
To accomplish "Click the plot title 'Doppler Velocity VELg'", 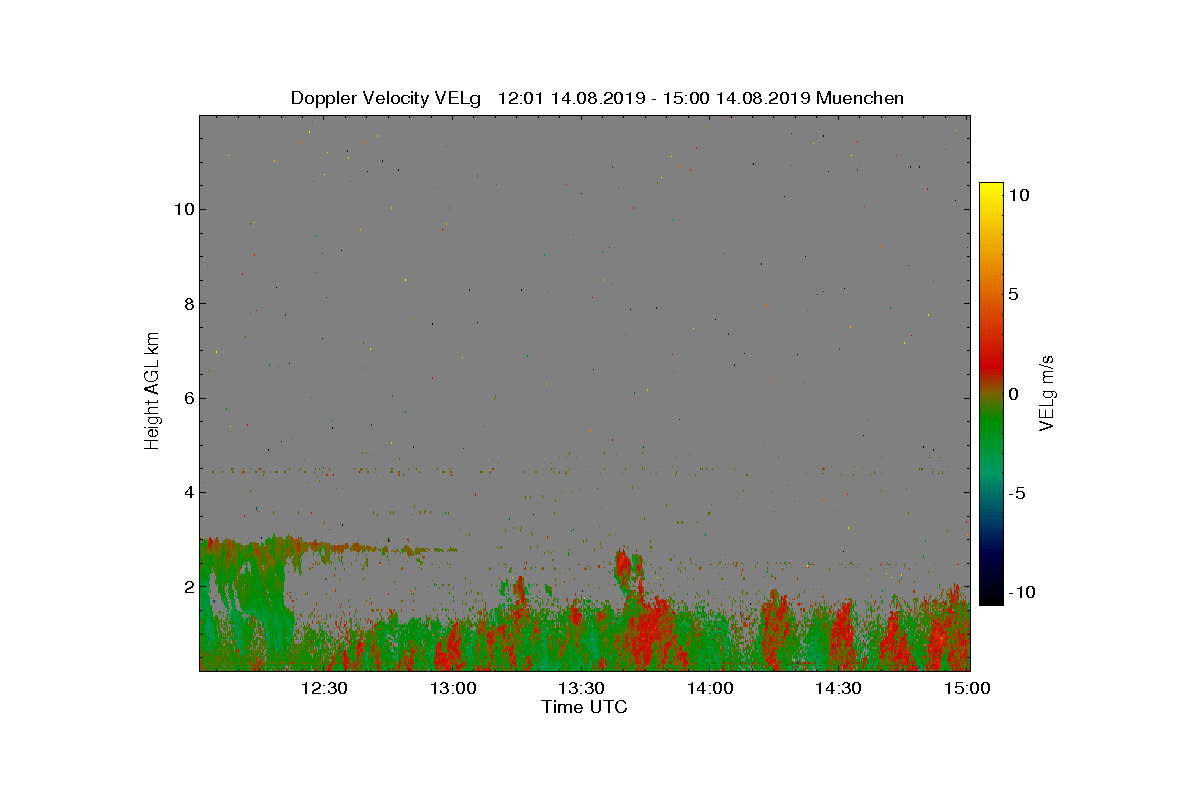I will (x=386, y=98).
